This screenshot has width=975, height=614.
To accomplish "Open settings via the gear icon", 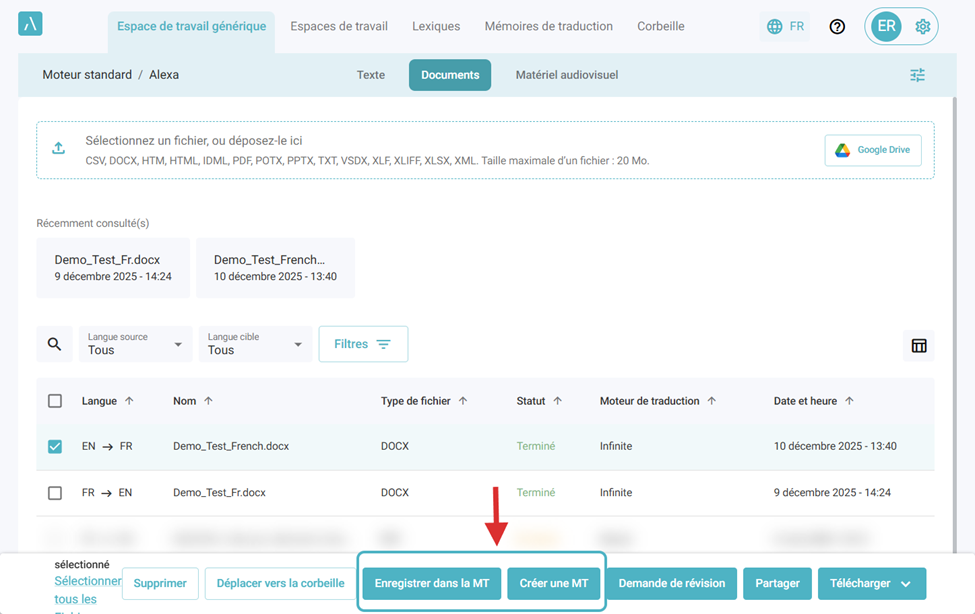I will click(x=922, y=27).
